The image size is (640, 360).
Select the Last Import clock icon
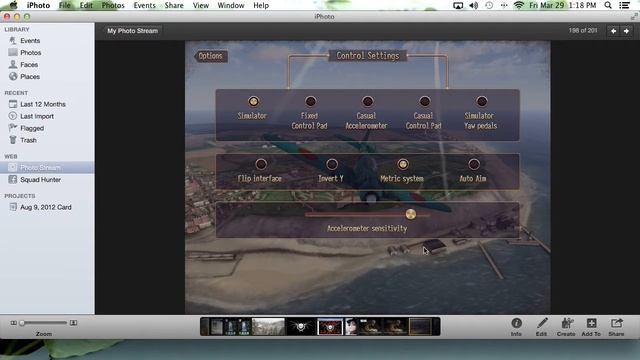tap(13, 116)
